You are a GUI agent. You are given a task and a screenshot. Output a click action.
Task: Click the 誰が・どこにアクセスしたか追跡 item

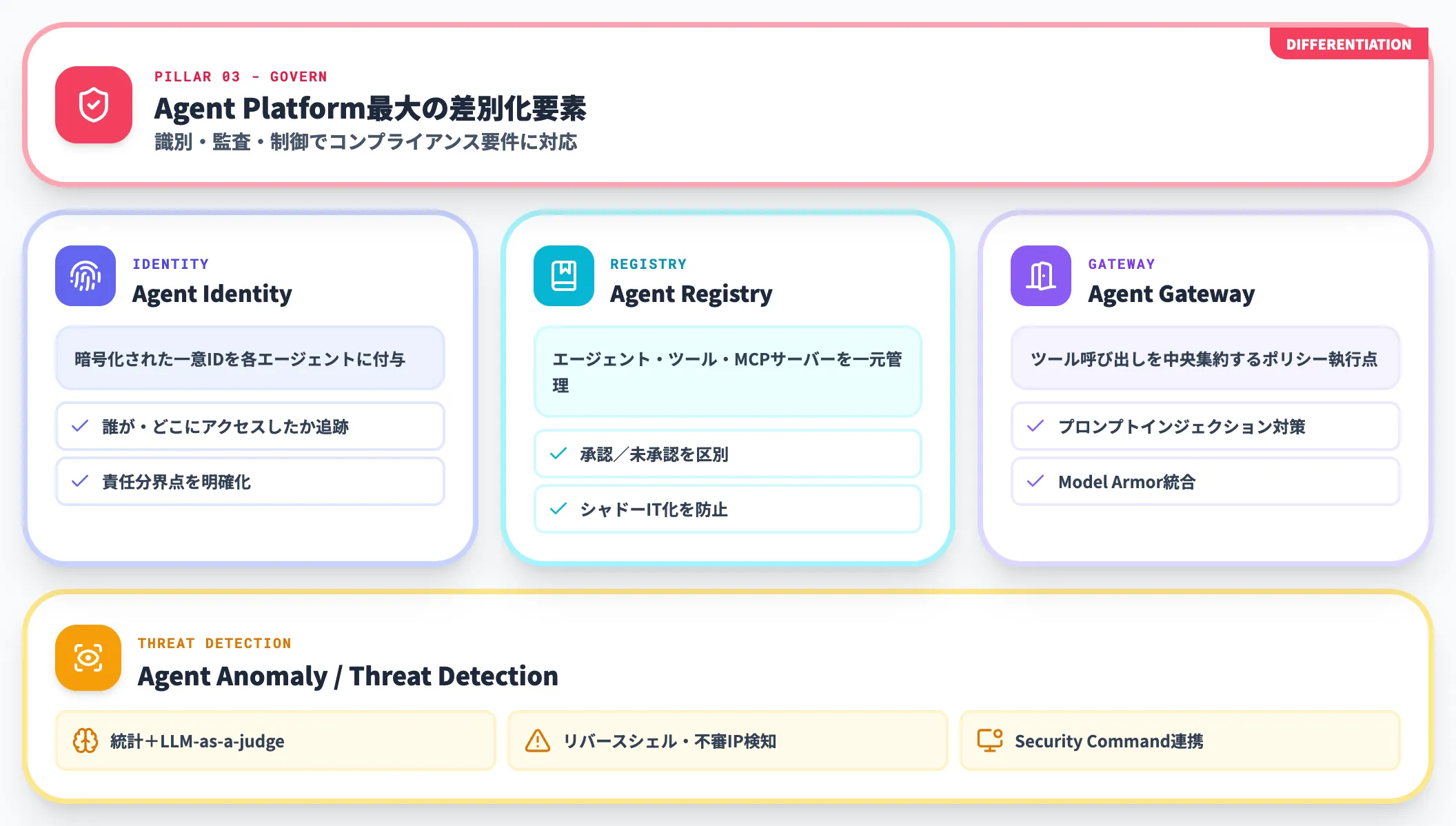click(250, 426)
